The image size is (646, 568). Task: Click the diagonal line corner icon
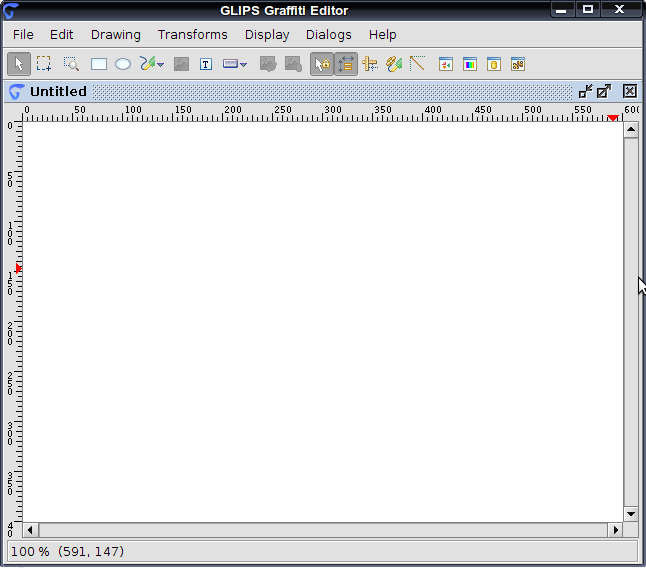point(417,64)
